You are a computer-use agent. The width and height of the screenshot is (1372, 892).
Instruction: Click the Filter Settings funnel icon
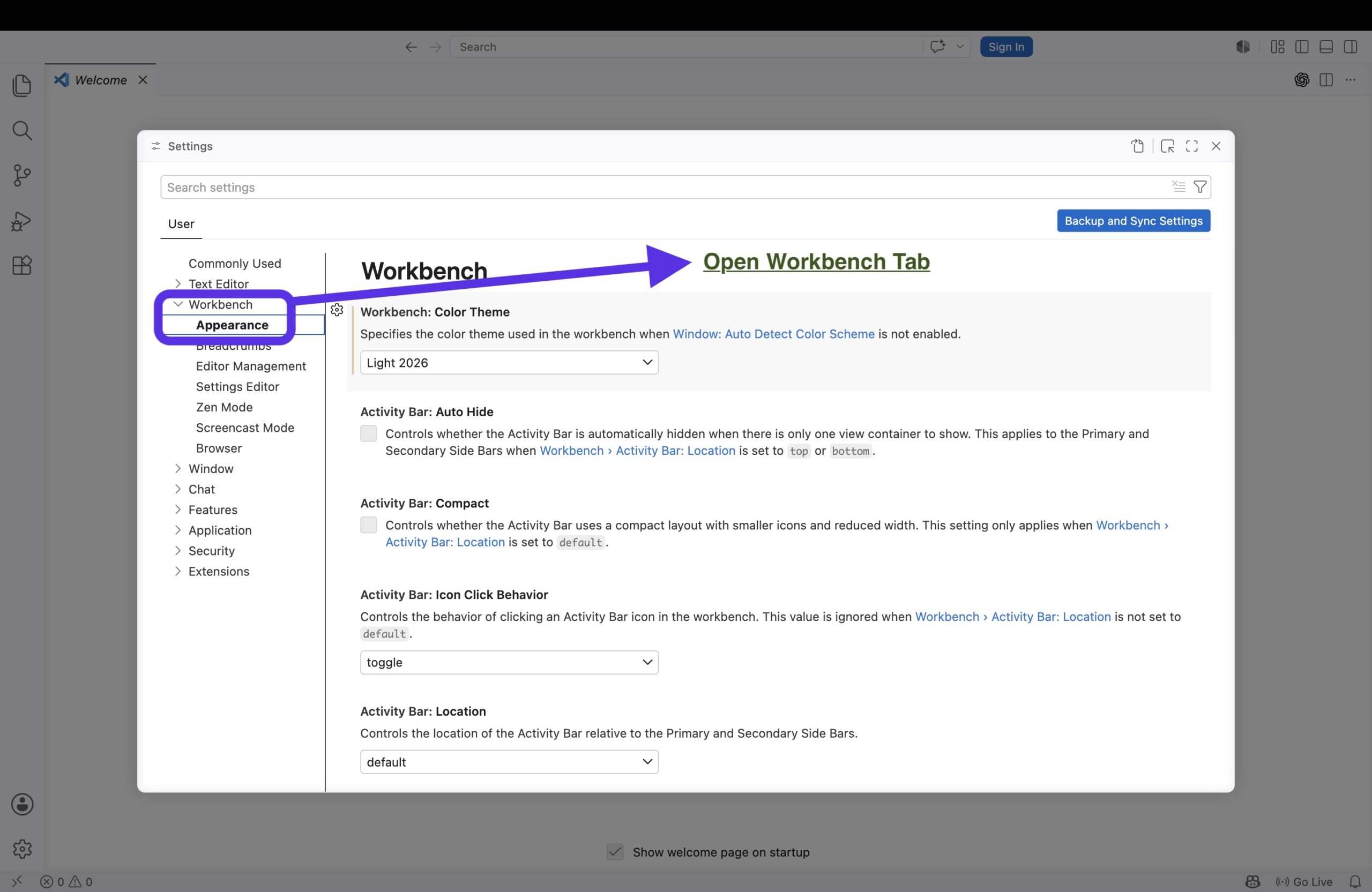tap(1199, 186)
